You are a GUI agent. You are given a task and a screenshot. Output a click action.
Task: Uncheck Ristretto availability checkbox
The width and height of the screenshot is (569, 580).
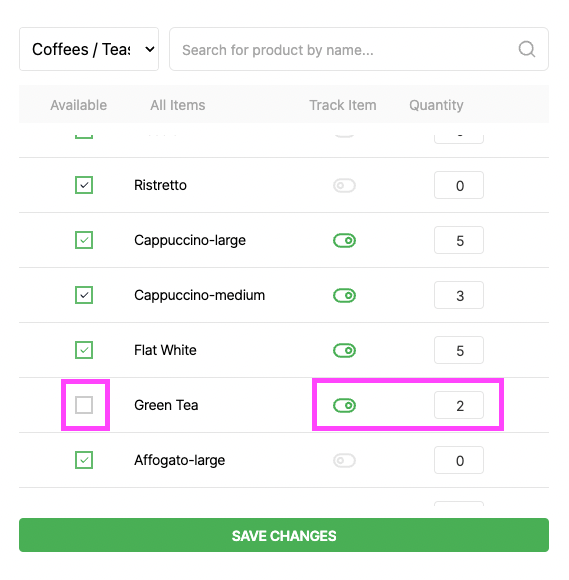pos(84,185)
